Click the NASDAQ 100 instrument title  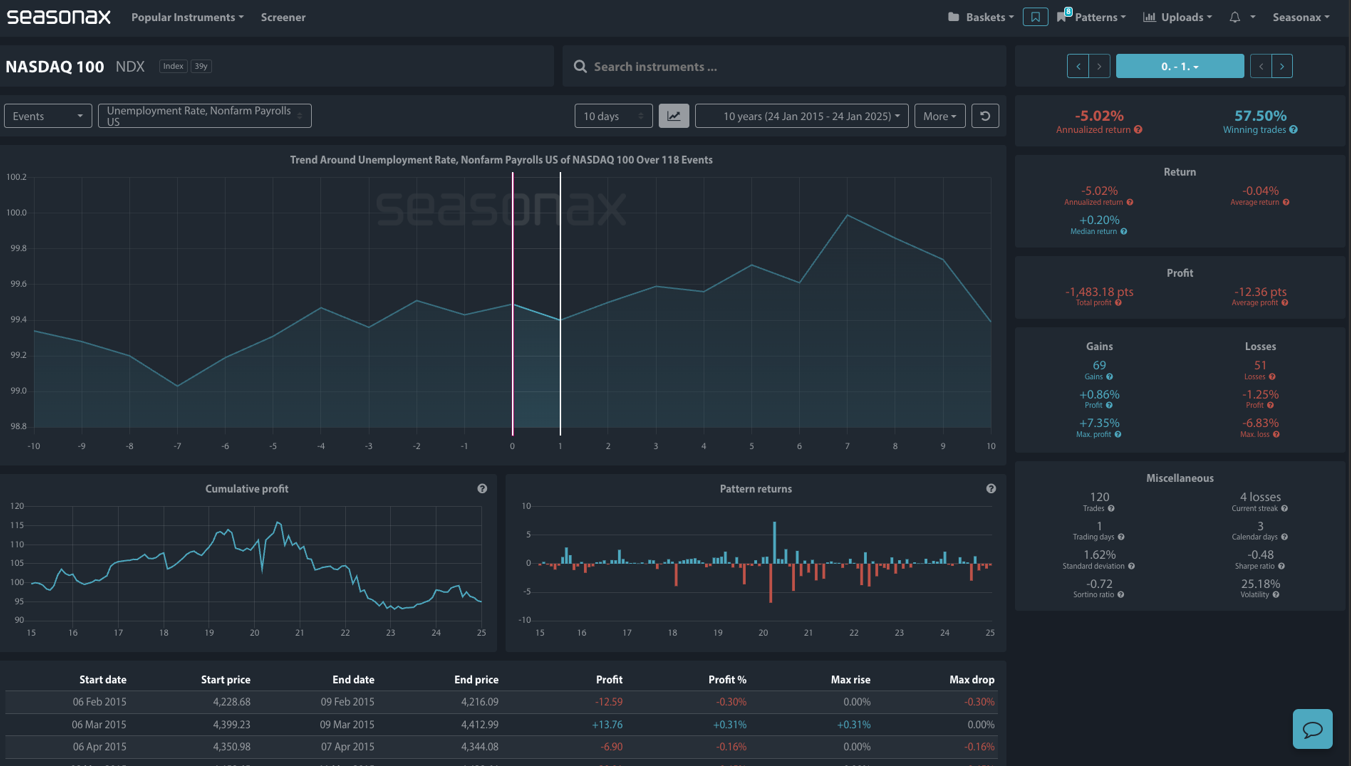[x=54, y=67]
